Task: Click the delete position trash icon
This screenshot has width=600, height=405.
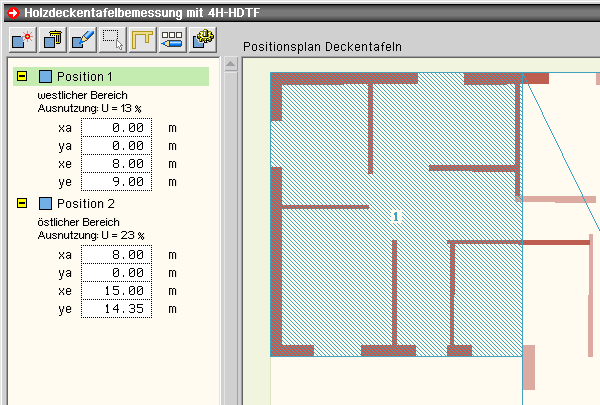Action: (52, 40)
